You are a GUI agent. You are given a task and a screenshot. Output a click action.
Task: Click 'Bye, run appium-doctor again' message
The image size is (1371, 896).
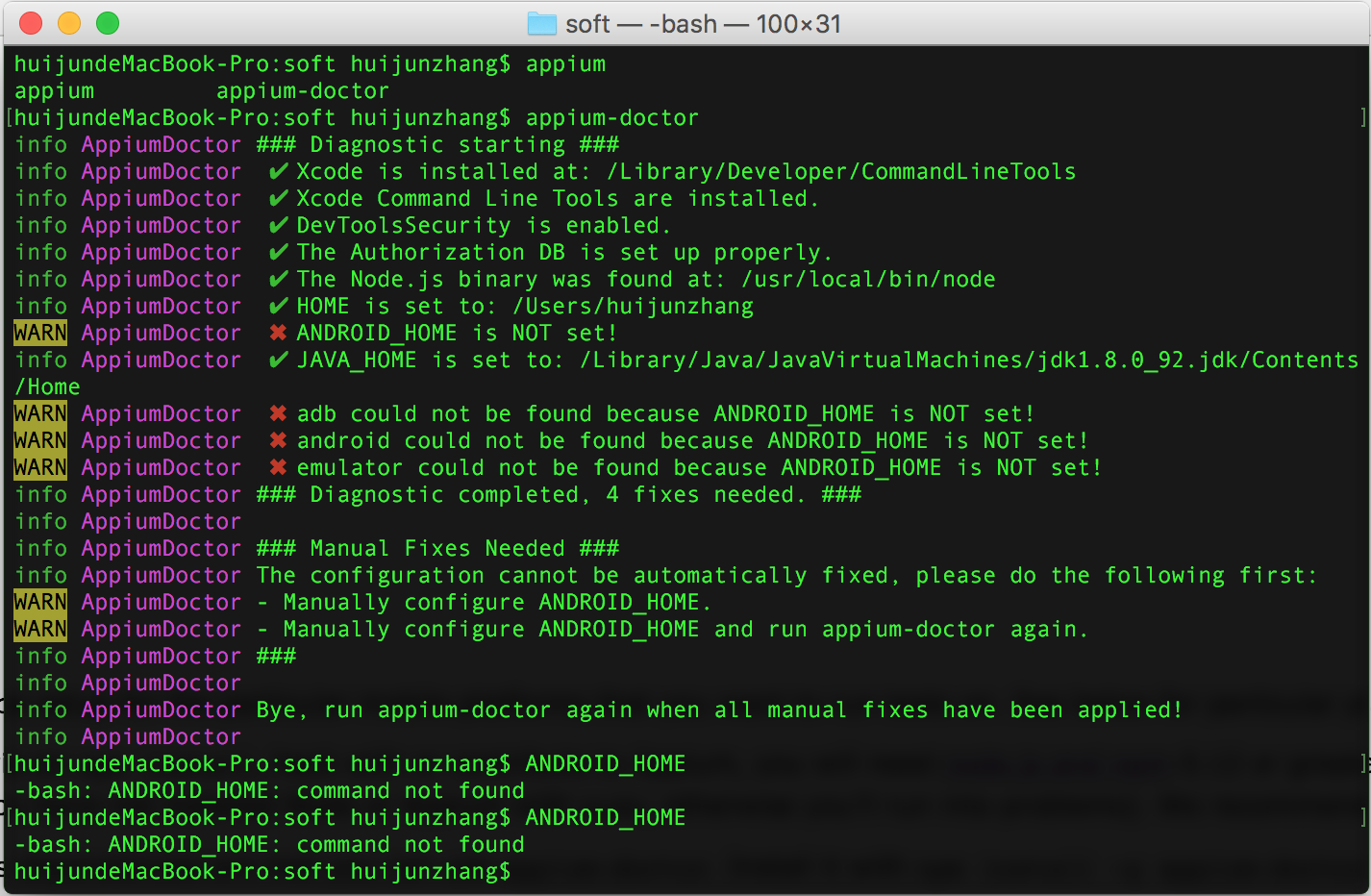coord(719,709)
